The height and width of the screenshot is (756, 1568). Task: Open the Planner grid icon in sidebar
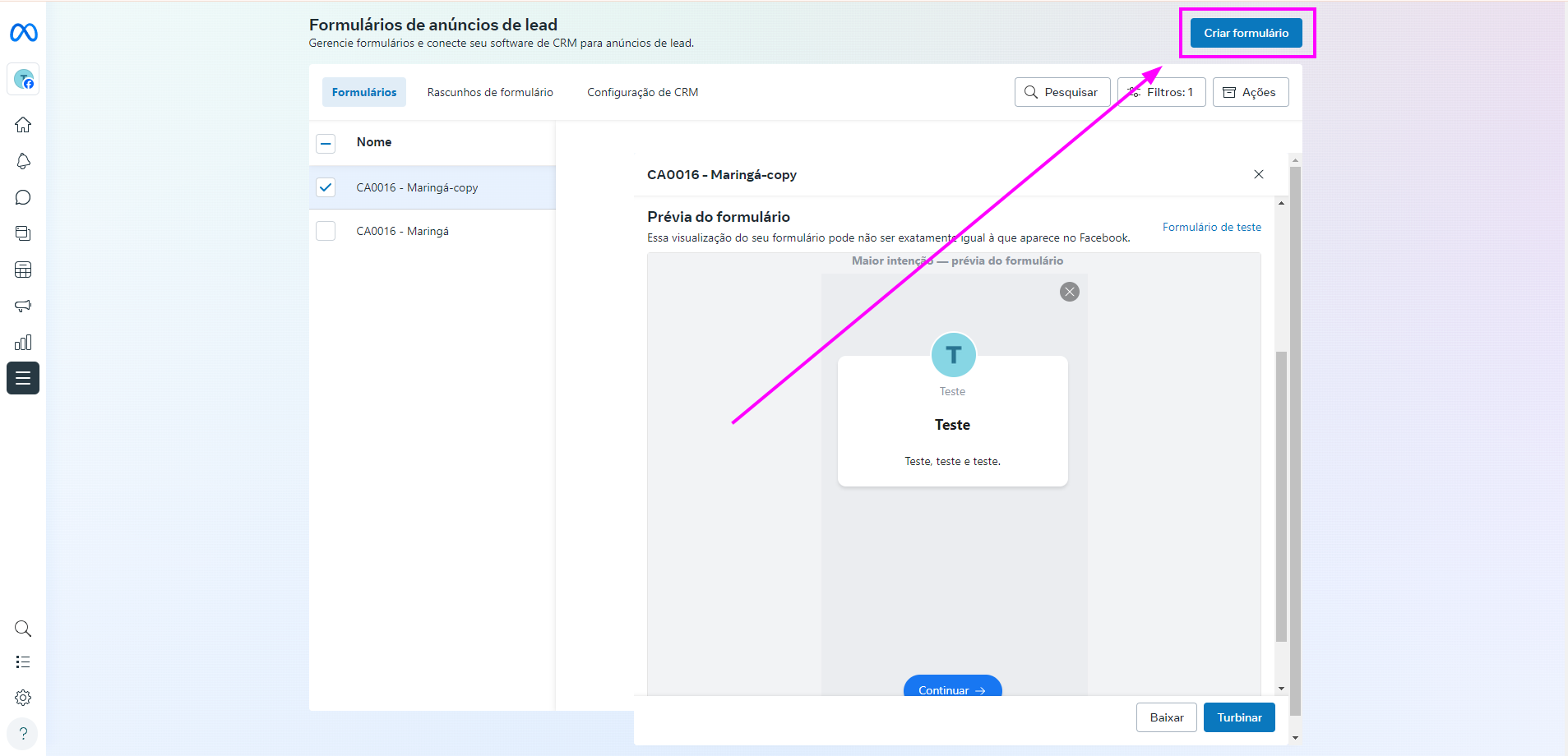click(23, 270)
